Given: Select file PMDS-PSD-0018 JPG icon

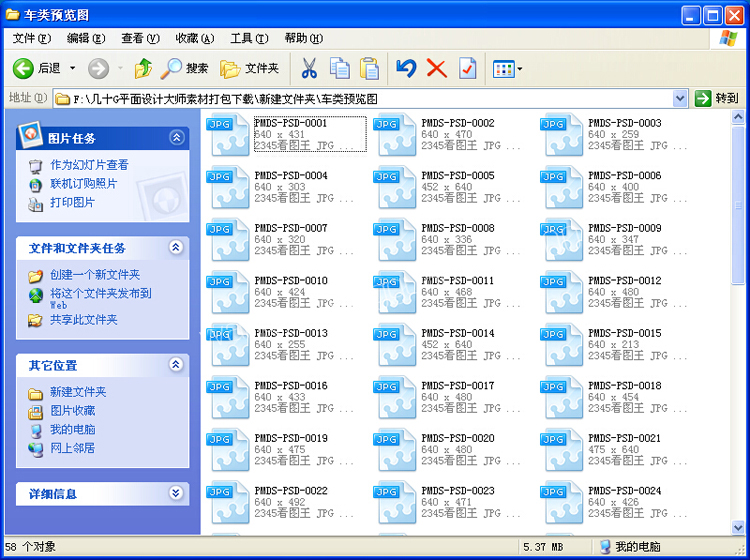Looking at the screenshot, I should point(562,397).
